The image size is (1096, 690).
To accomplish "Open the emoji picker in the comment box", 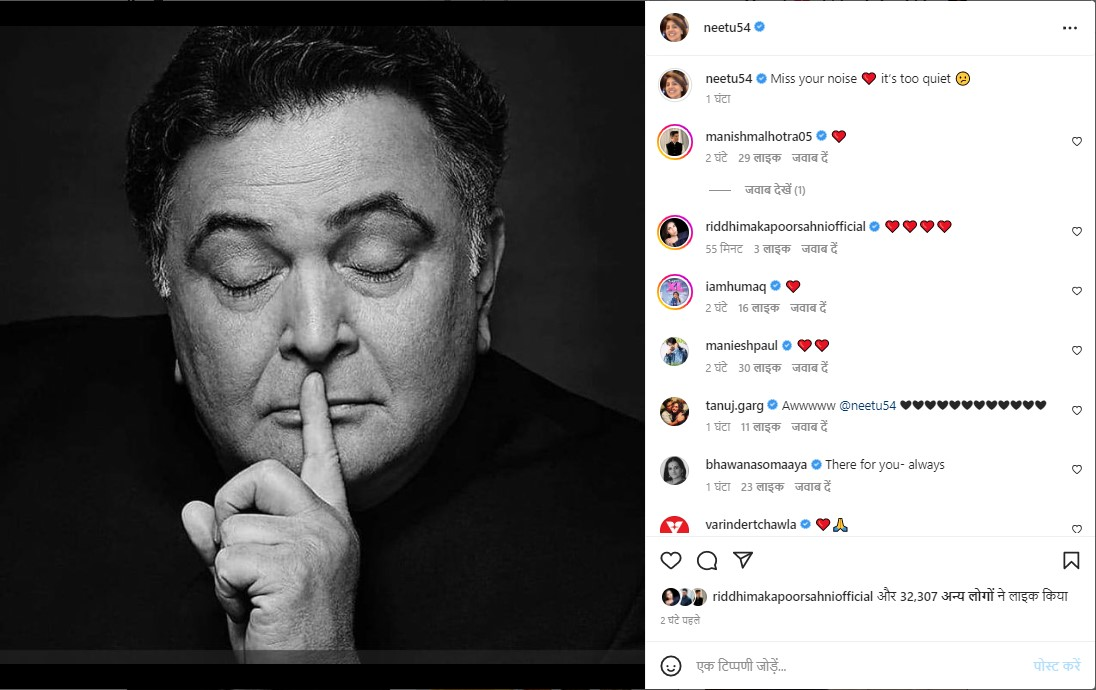I will point(672,665).
